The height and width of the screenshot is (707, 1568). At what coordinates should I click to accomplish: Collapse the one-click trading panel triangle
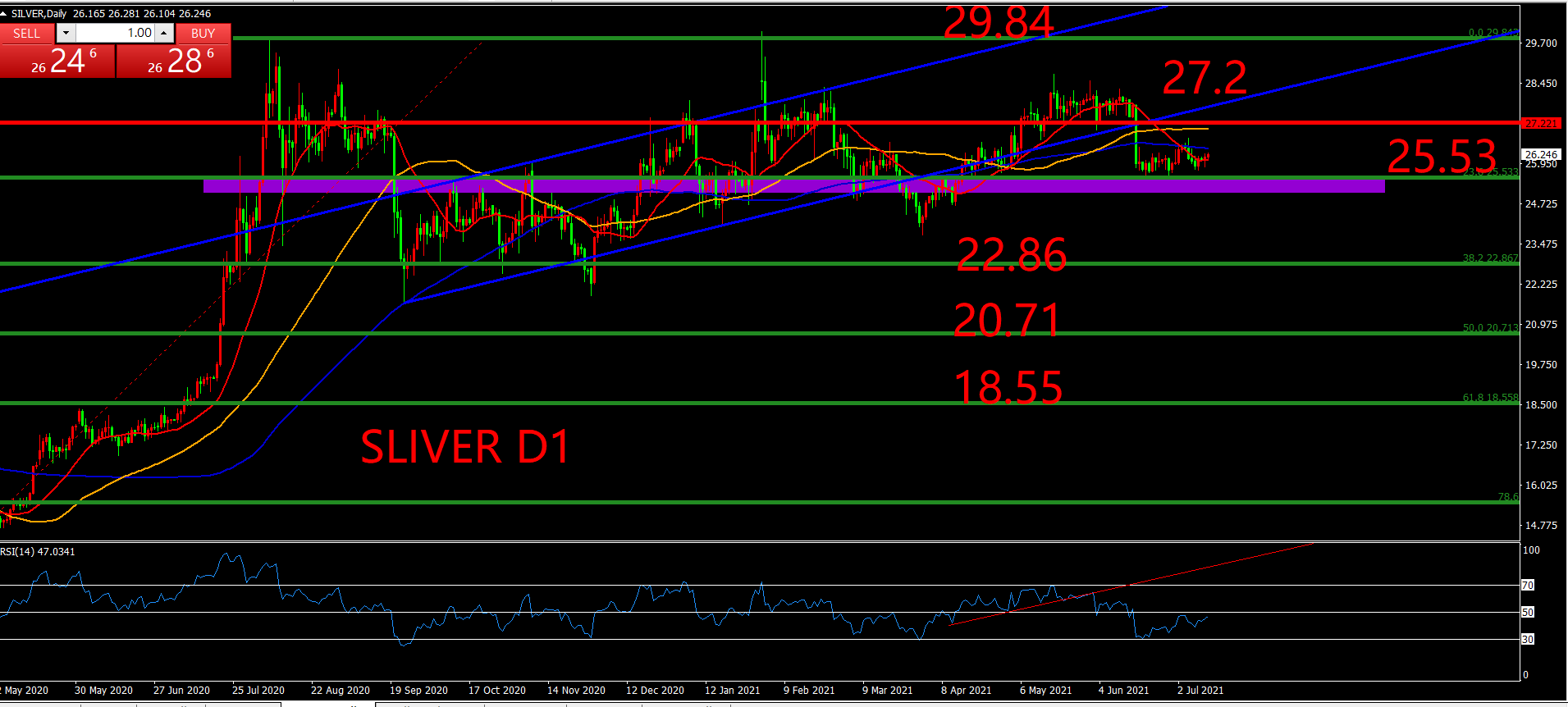coord(4,13)
